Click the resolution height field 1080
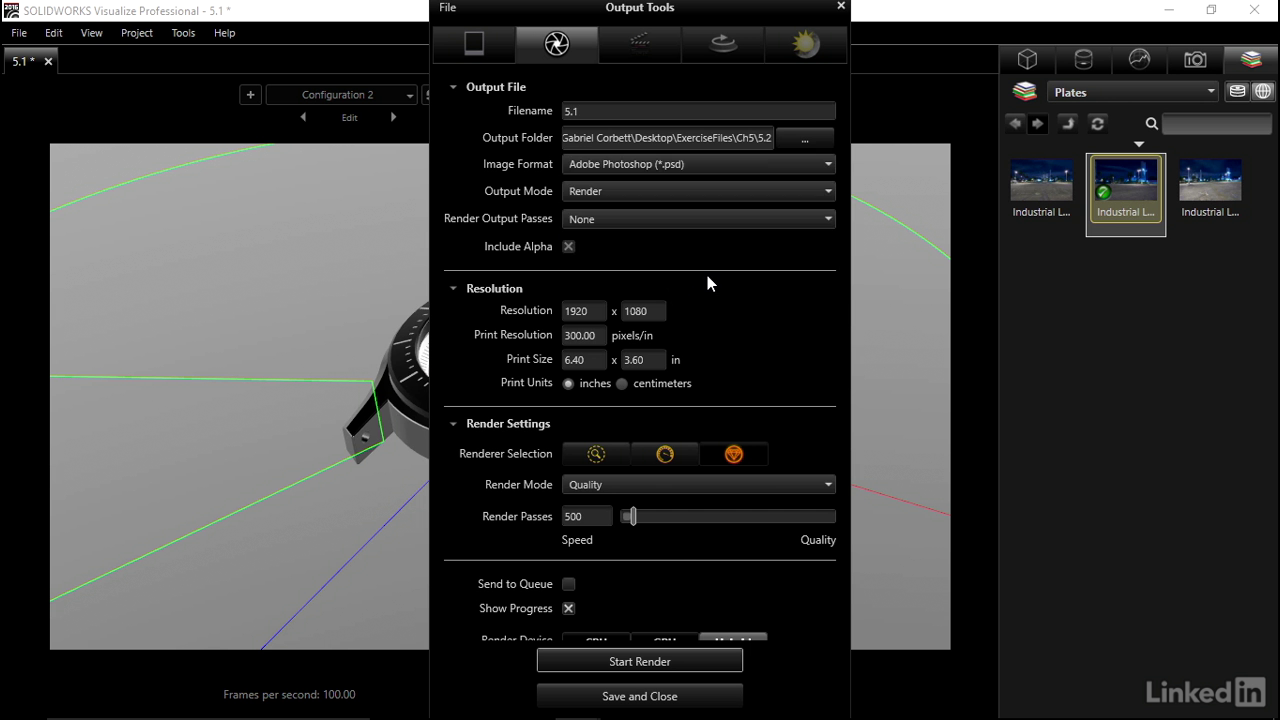Viewport: 1280px width, 720px height. click(643, 311)
